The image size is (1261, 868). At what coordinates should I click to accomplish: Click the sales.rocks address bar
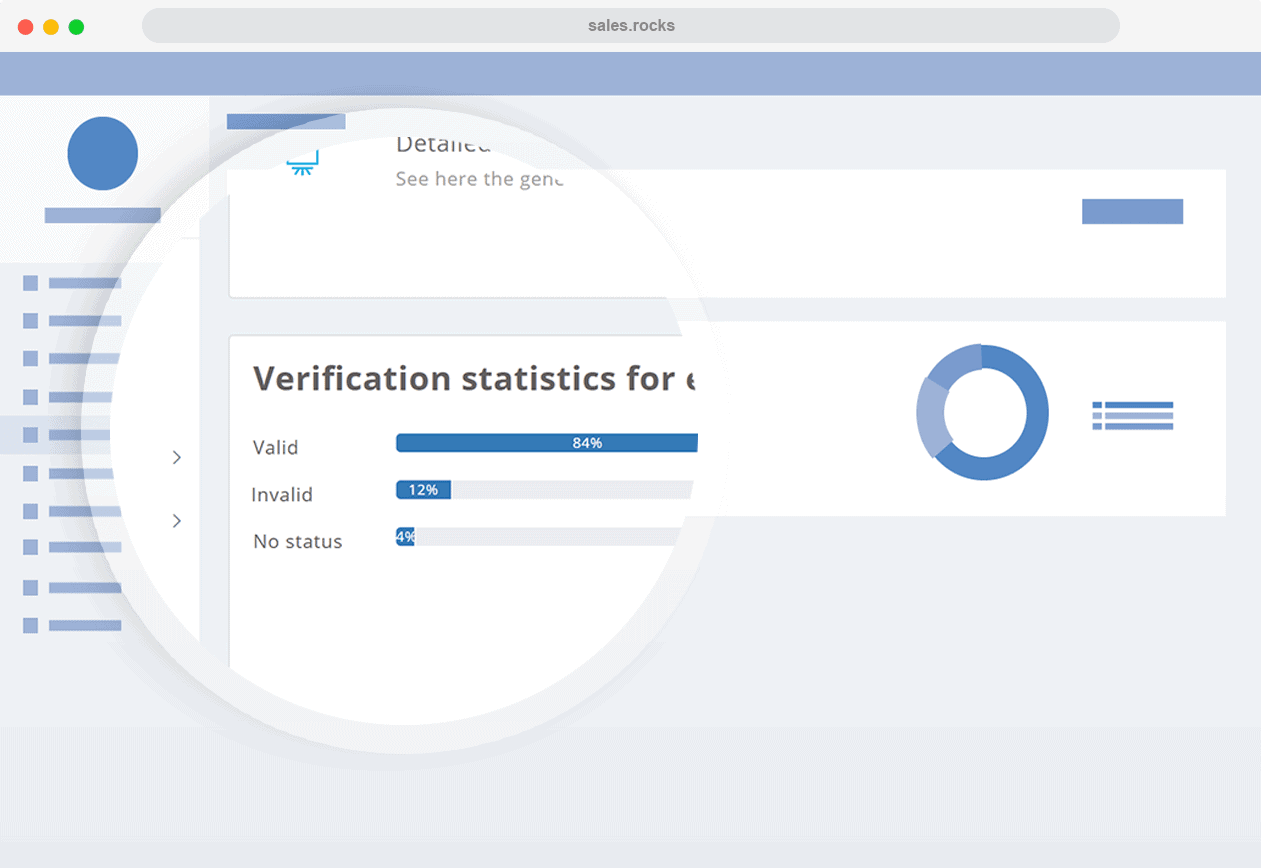coord(630,26)
